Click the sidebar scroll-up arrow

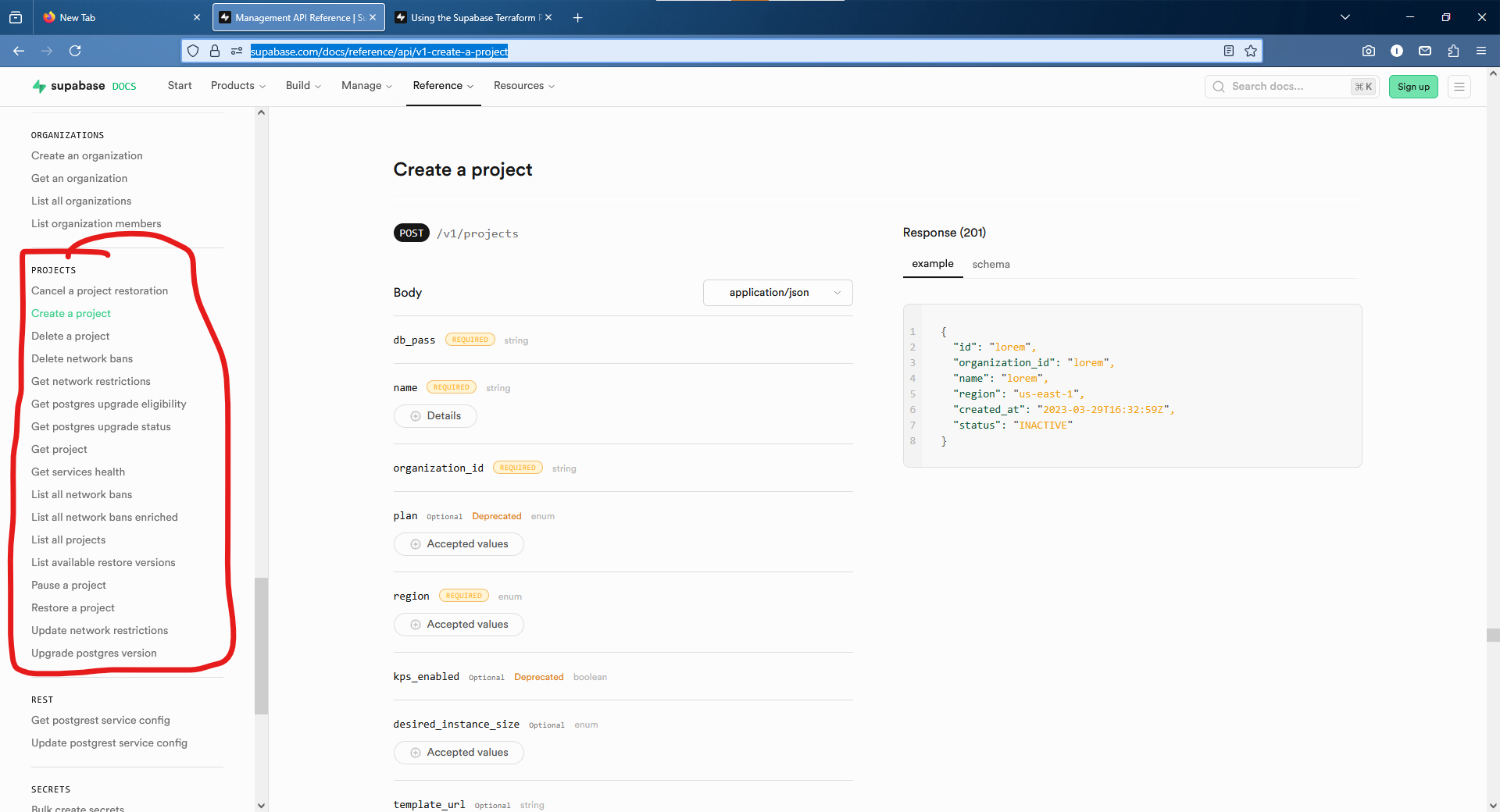coord(261,112)
